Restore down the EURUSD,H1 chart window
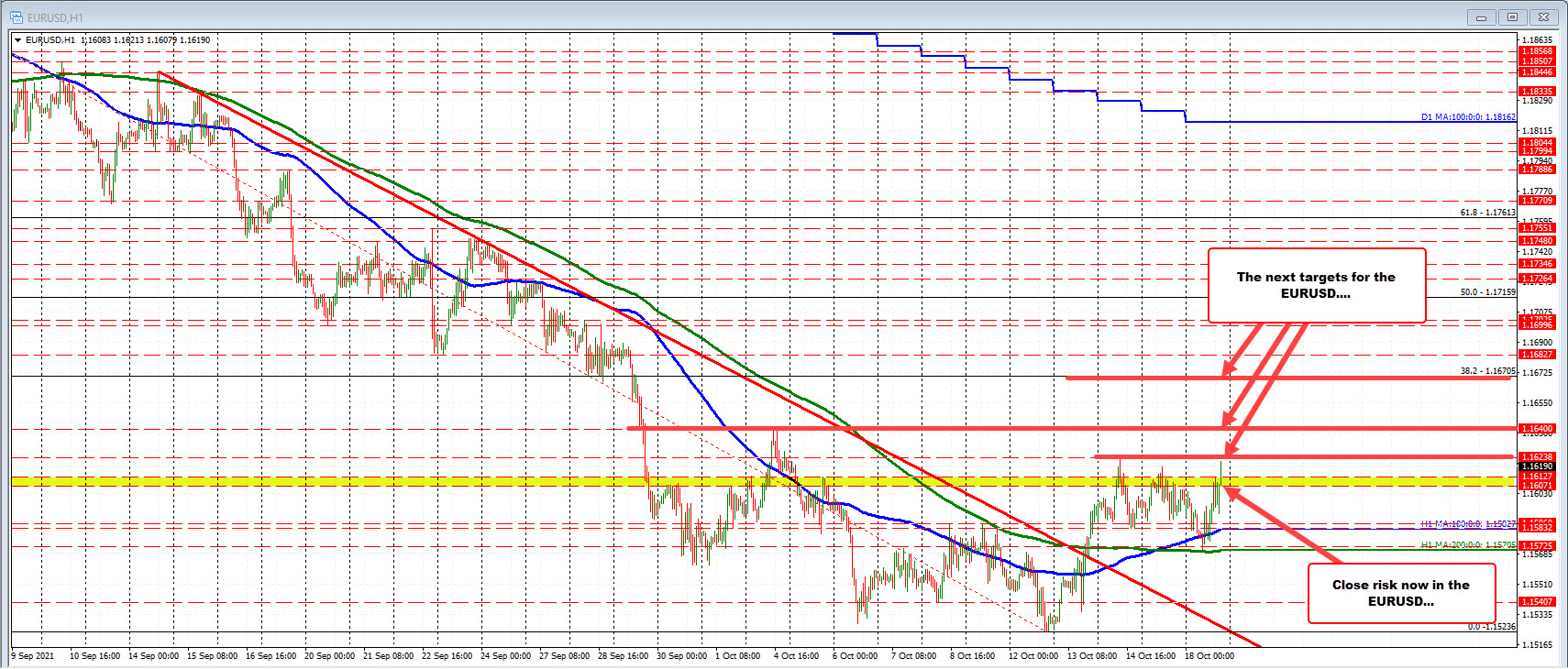Viewport: 1568px width, 669px height. tap(1512, 17)
